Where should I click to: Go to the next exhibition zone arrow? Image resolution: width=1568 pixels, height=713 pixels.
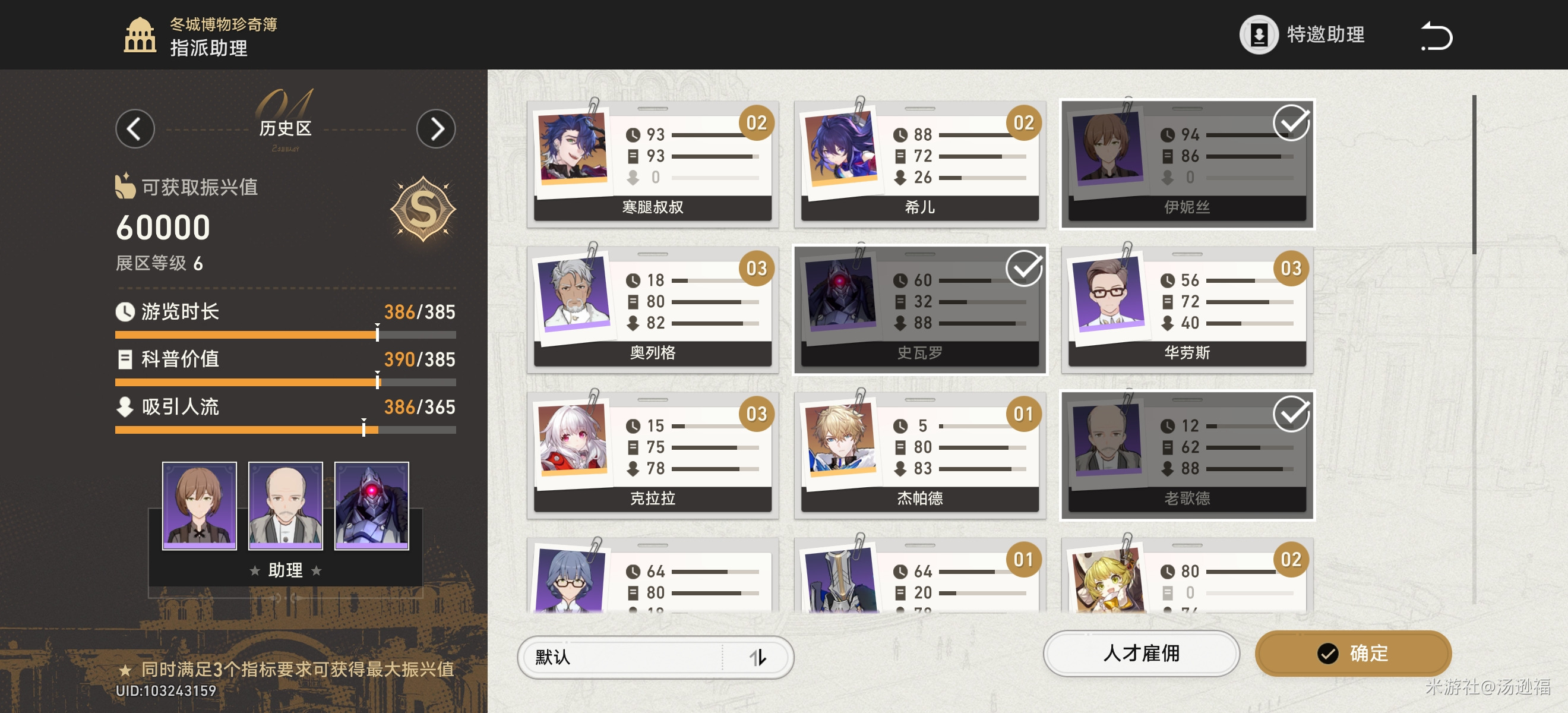click(x=436, y=129)
